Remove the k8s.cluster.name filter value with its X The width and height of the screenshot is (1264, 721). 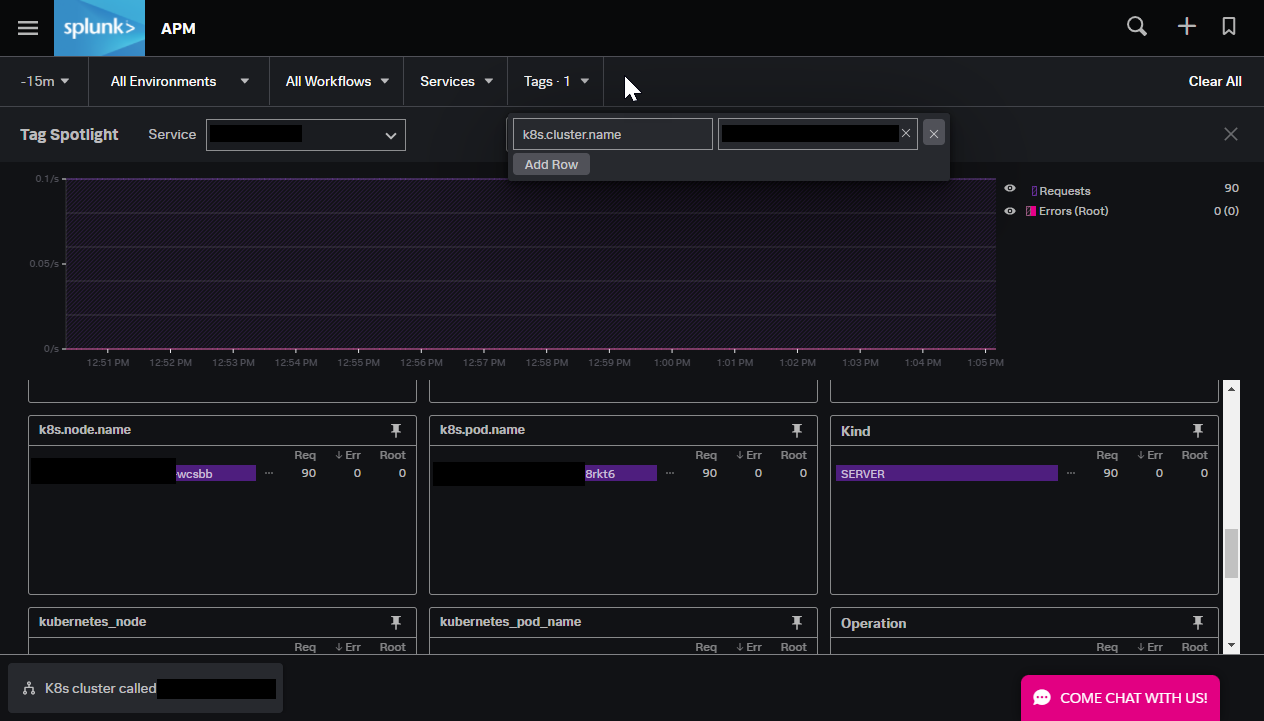[905, 132]
